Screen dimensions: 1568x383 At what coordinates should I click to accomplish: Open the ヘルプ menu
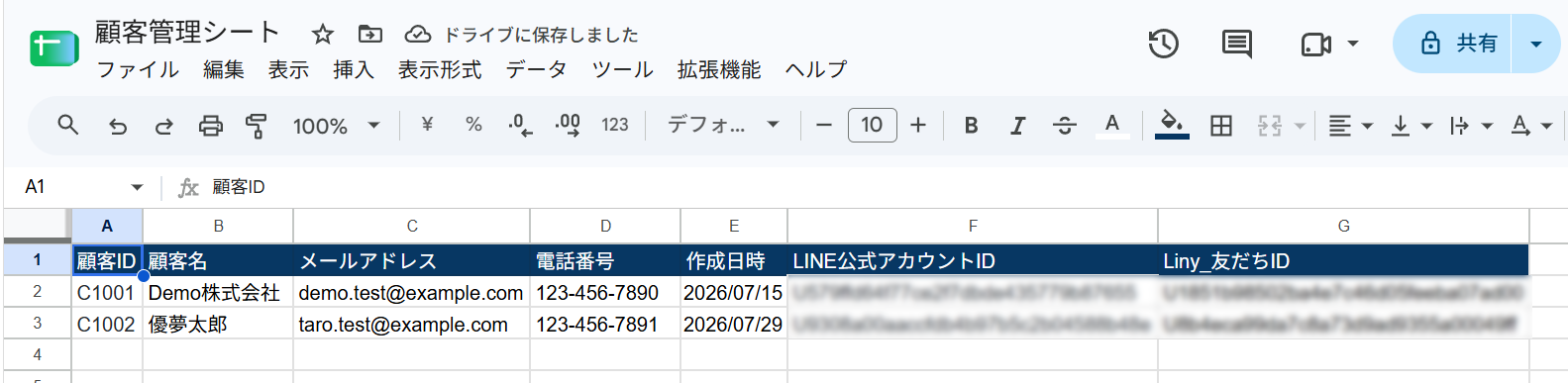point(816,69)
